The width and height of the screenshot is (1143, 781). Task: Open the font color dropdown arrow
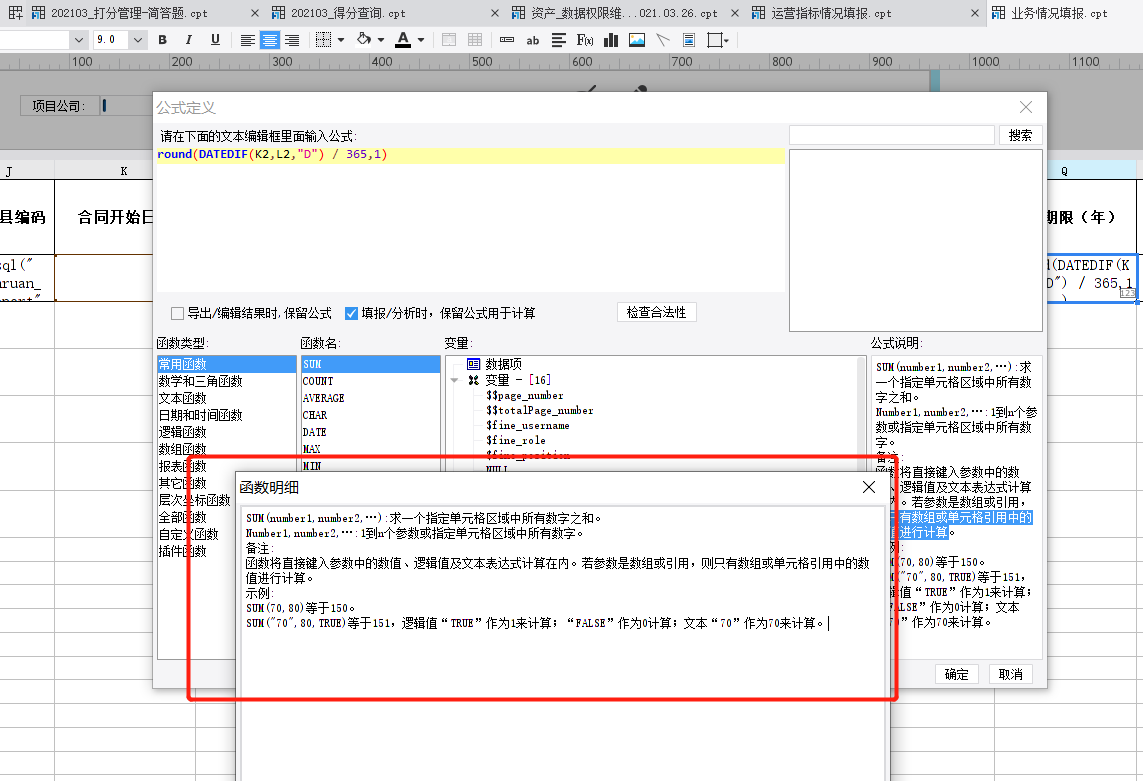pos(421,40)
